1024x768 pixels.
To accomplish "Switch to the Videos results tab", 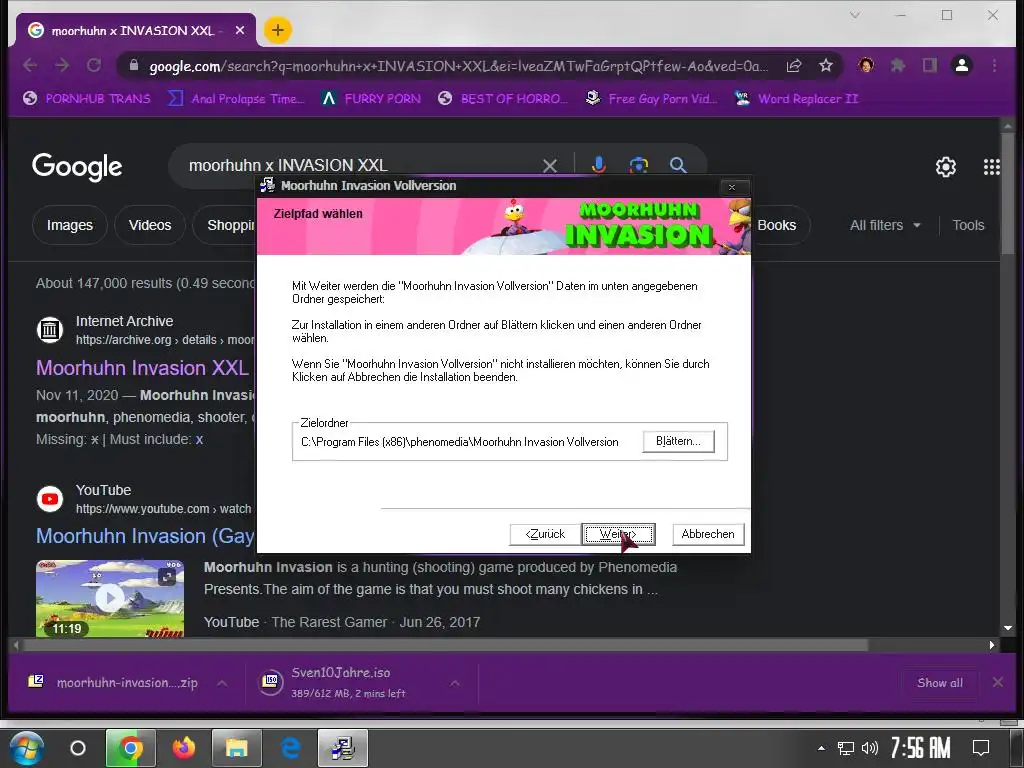I will (150, 225).
